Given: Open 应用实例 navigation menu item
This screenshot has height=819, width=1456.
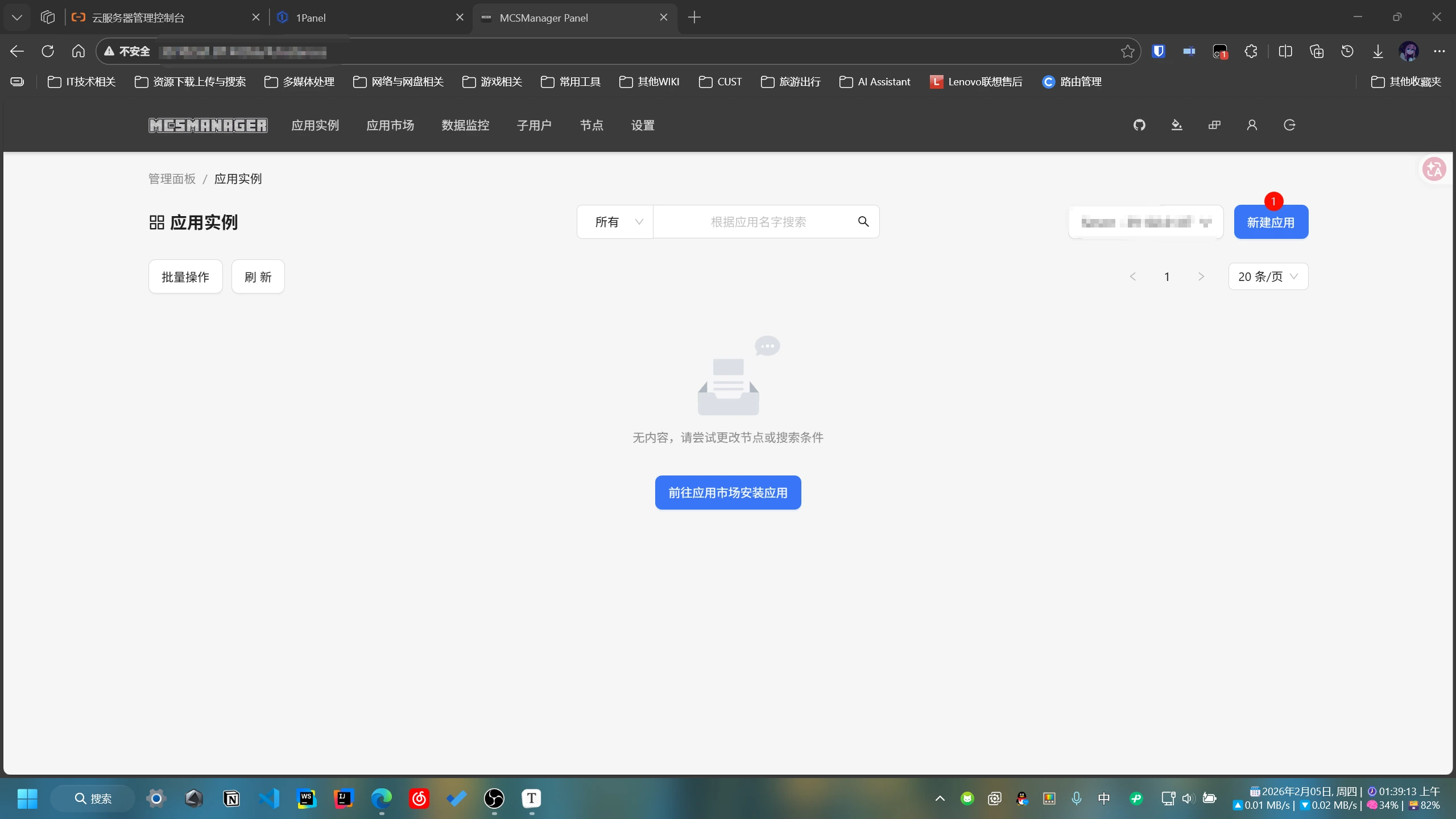Looking at the screenshot, I should 315,125.
